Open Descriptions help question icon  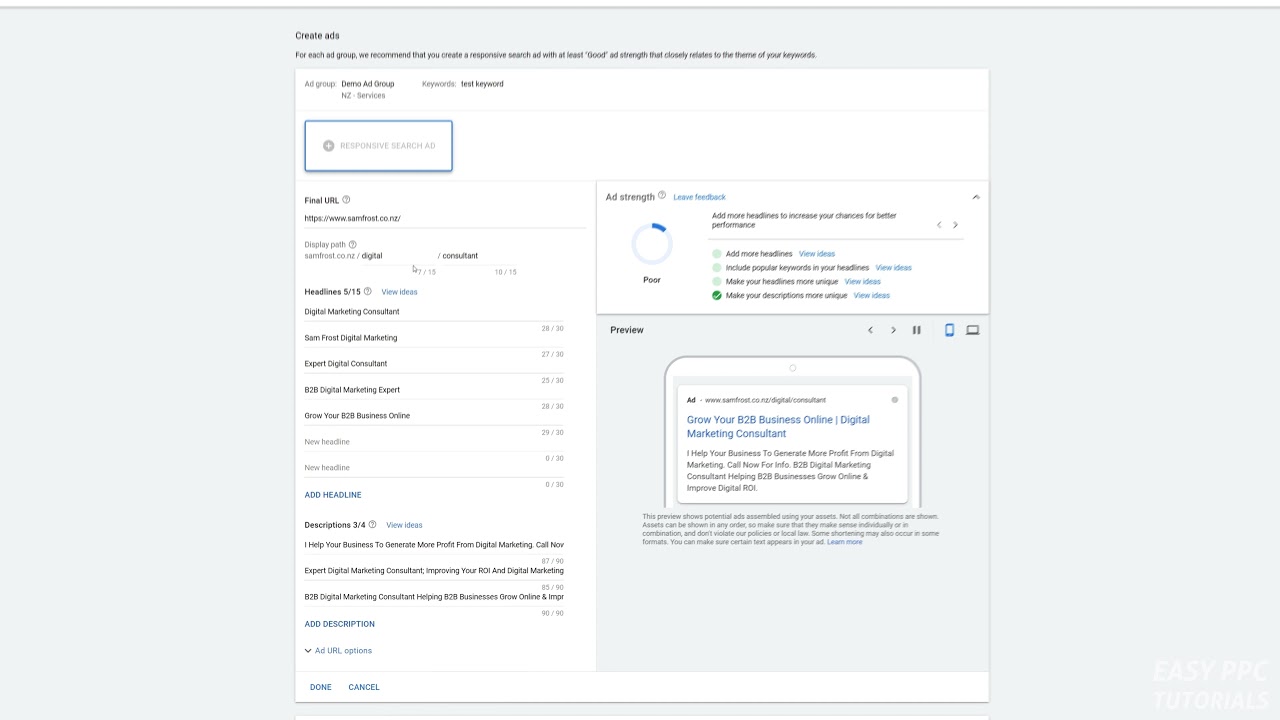372,525
